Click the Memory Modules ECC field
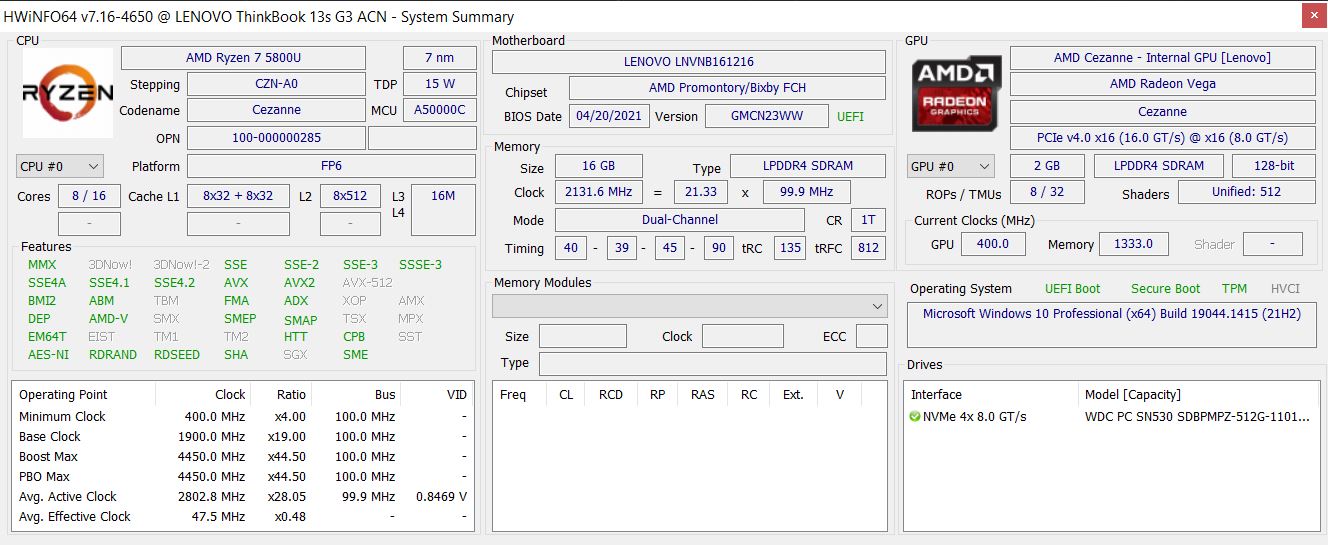The image size is (1328, 545). [871, 336]
